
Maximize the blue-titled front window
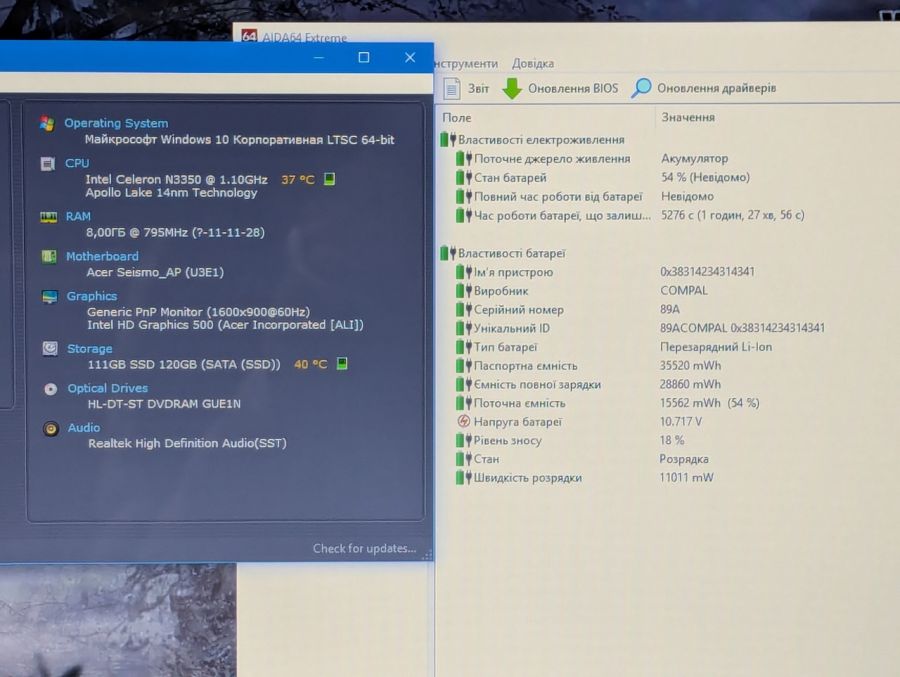click(x=363, y=57)
